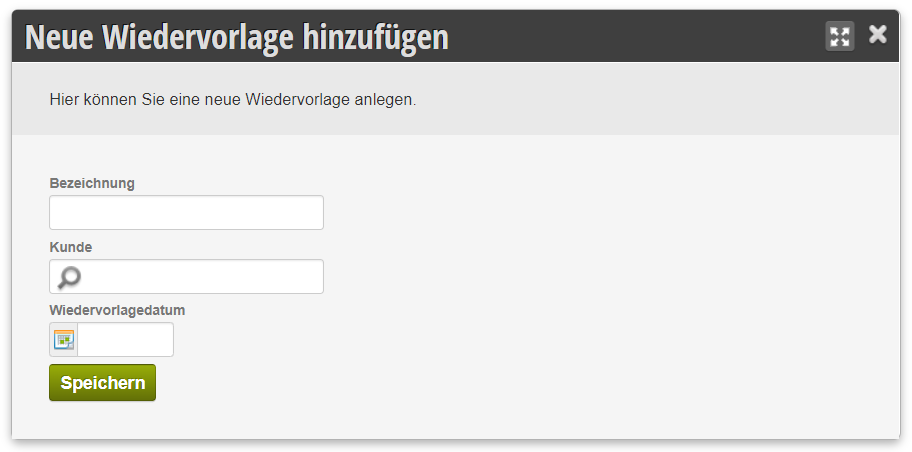Select the Wiedervorlagedatum date input

[x=125, y=340]
